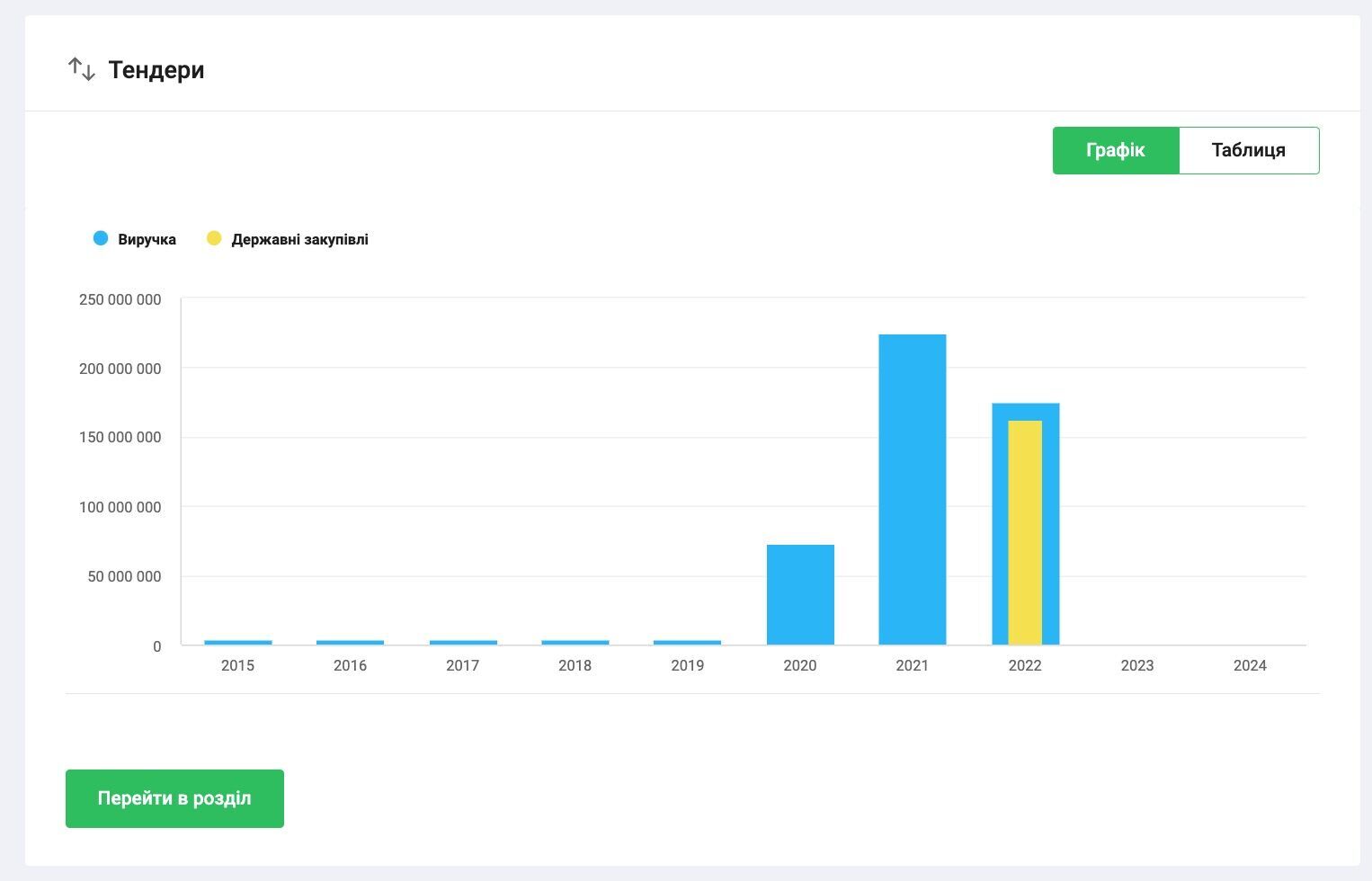Switch to the Таблиця view

click(x=1249, y=150)
